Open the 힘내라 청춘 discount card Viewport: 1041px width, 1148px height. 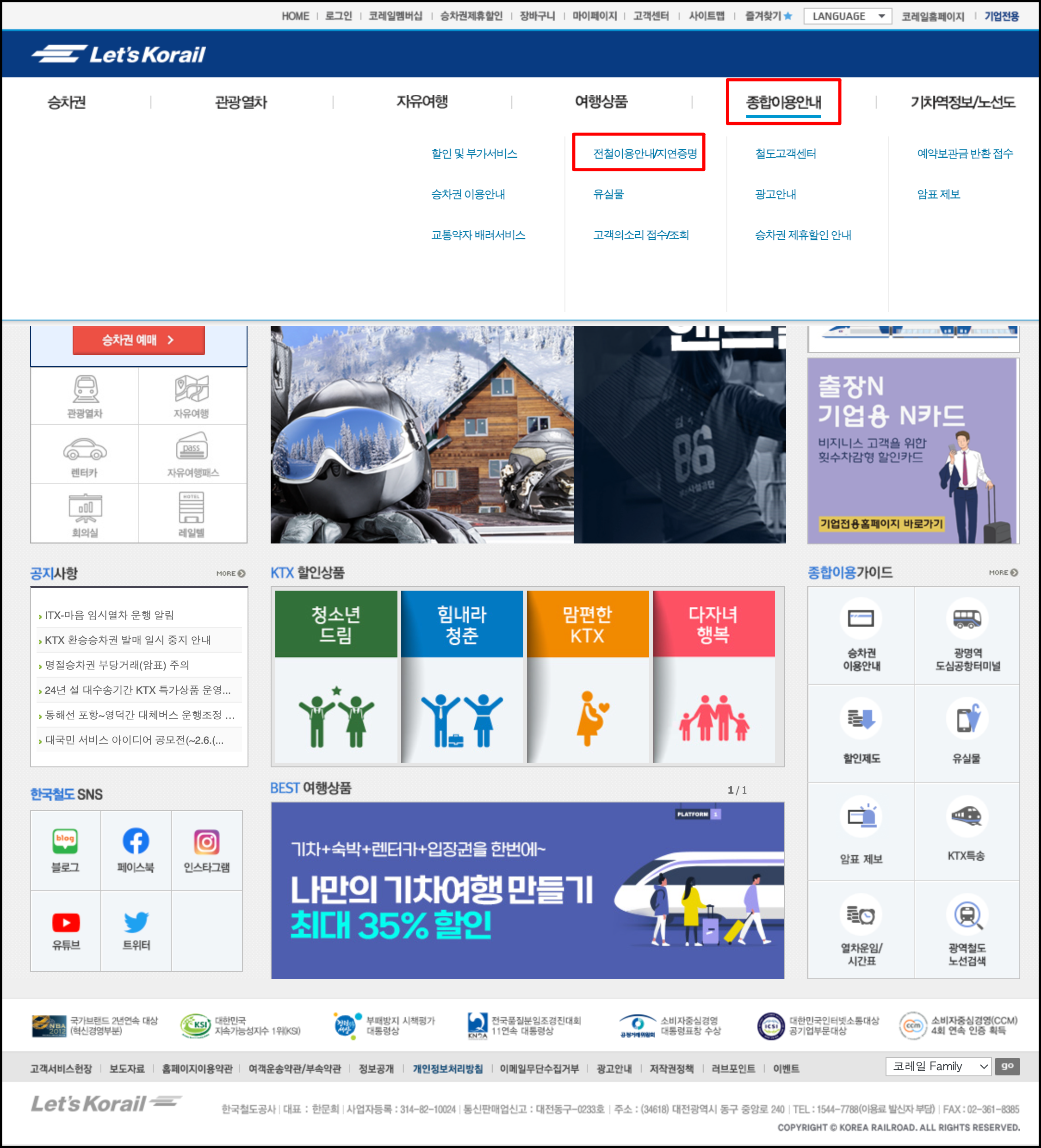point(462,677)
